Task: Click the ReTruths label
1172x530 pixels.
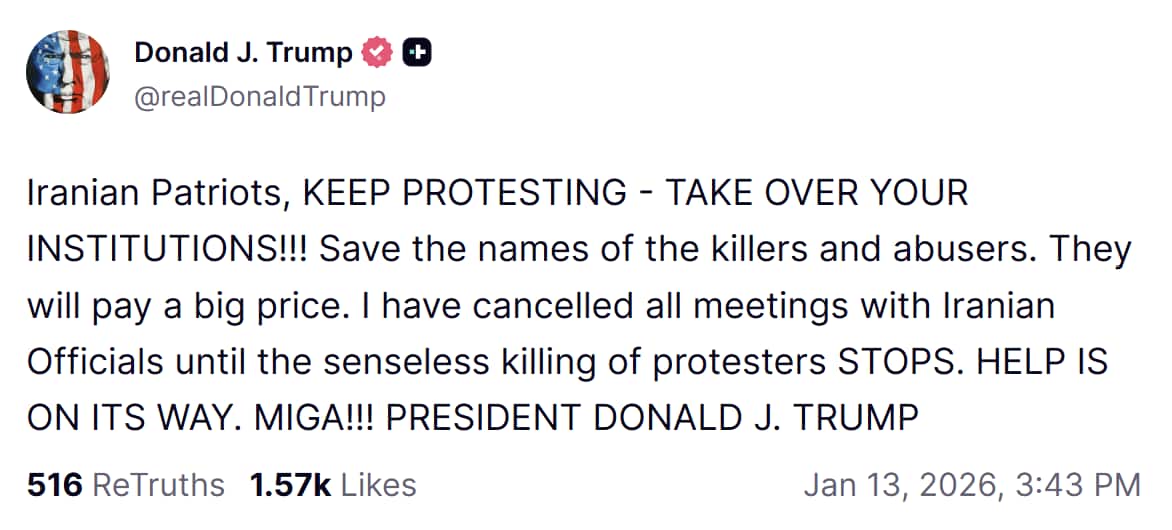Action: click(x=158, y=485)
